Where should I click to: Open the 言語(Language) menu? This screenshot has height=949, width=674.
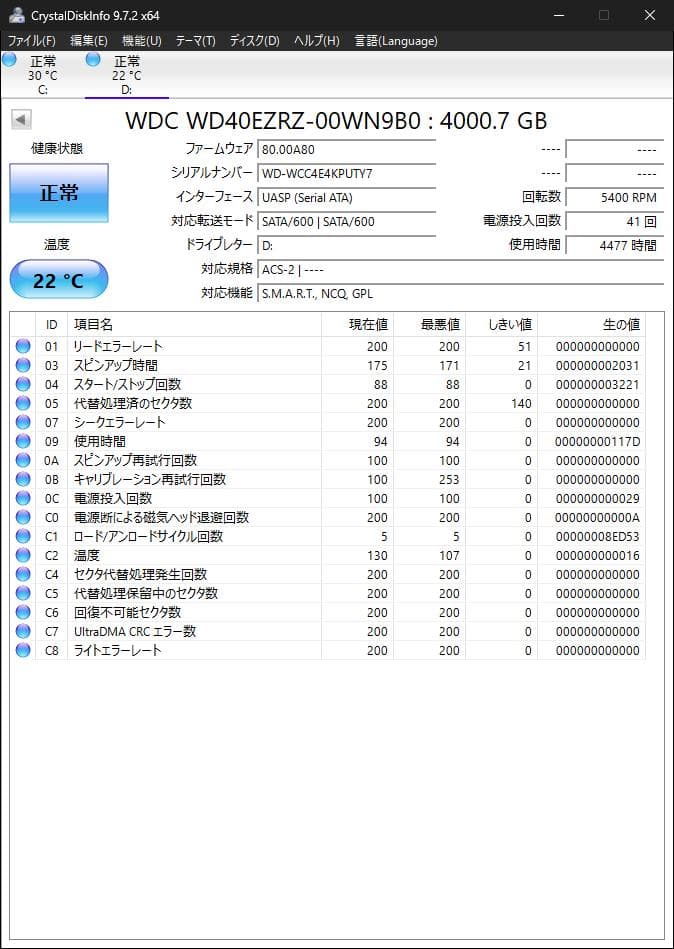click(x=396, y=41)
